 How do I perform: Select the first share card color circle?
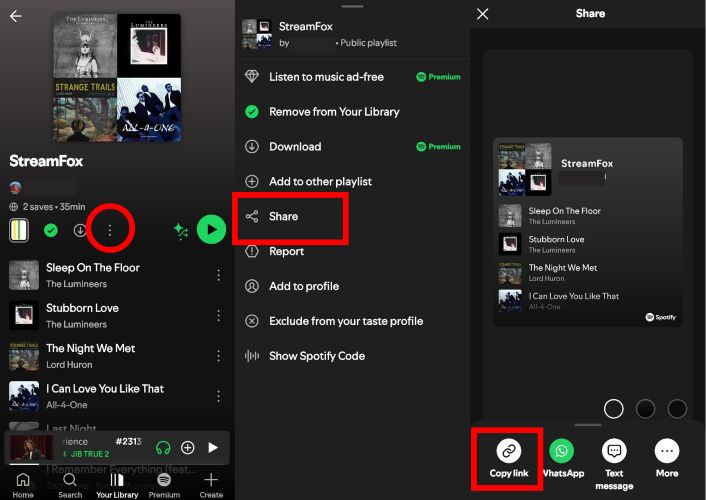click(x=614, y=408)
